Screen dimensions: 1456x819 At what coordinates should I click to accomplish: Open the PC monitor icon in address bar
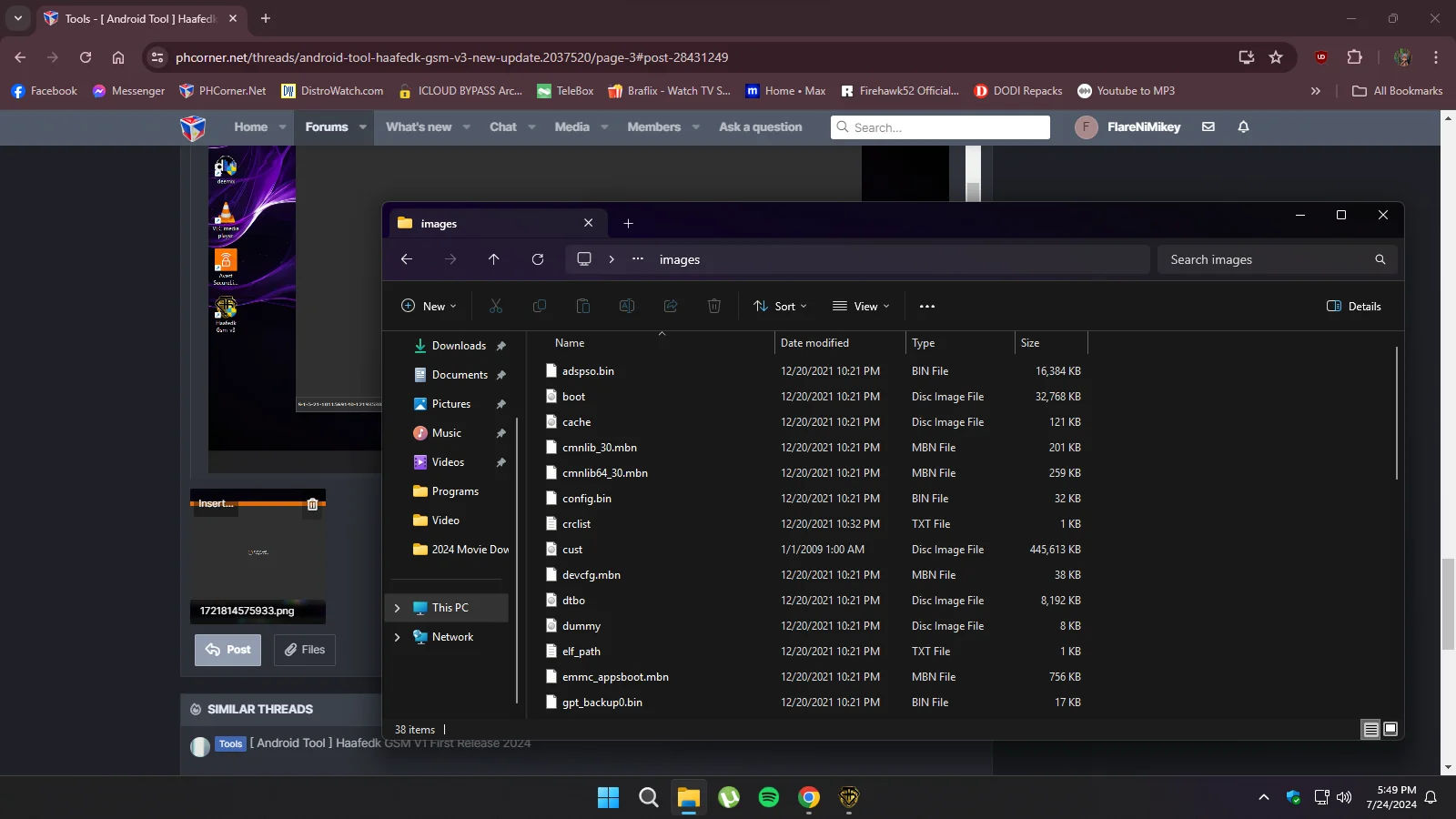[x=584, y=259]
